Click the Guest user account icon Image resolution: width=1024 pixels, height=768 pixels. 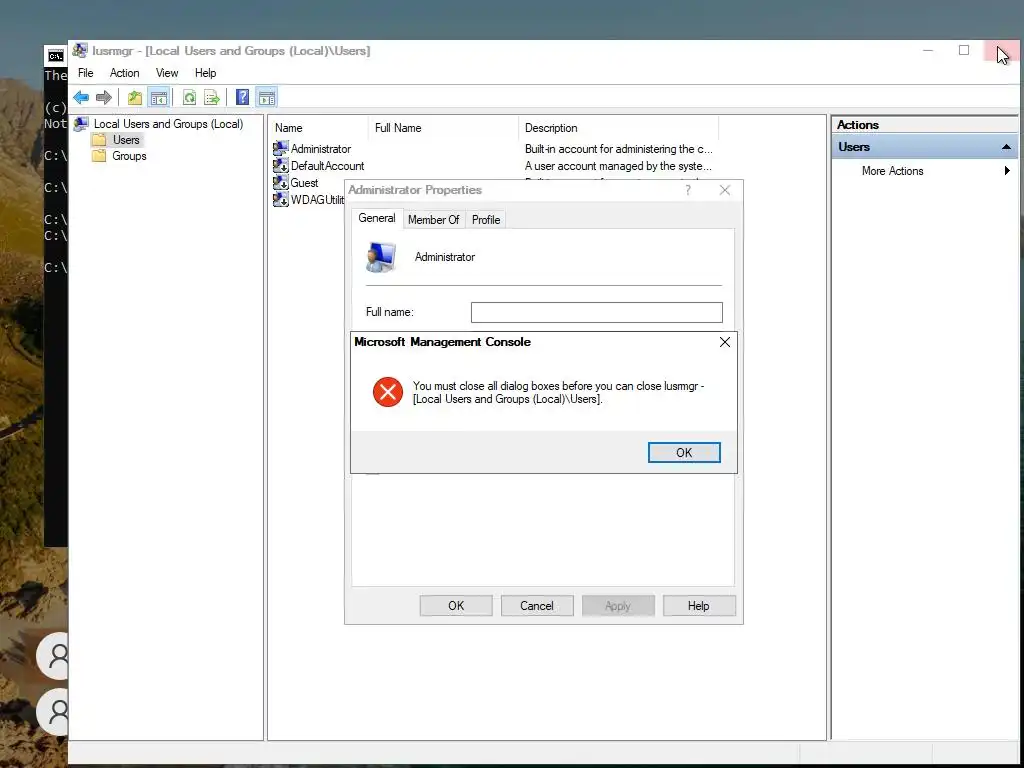point(281,183)
